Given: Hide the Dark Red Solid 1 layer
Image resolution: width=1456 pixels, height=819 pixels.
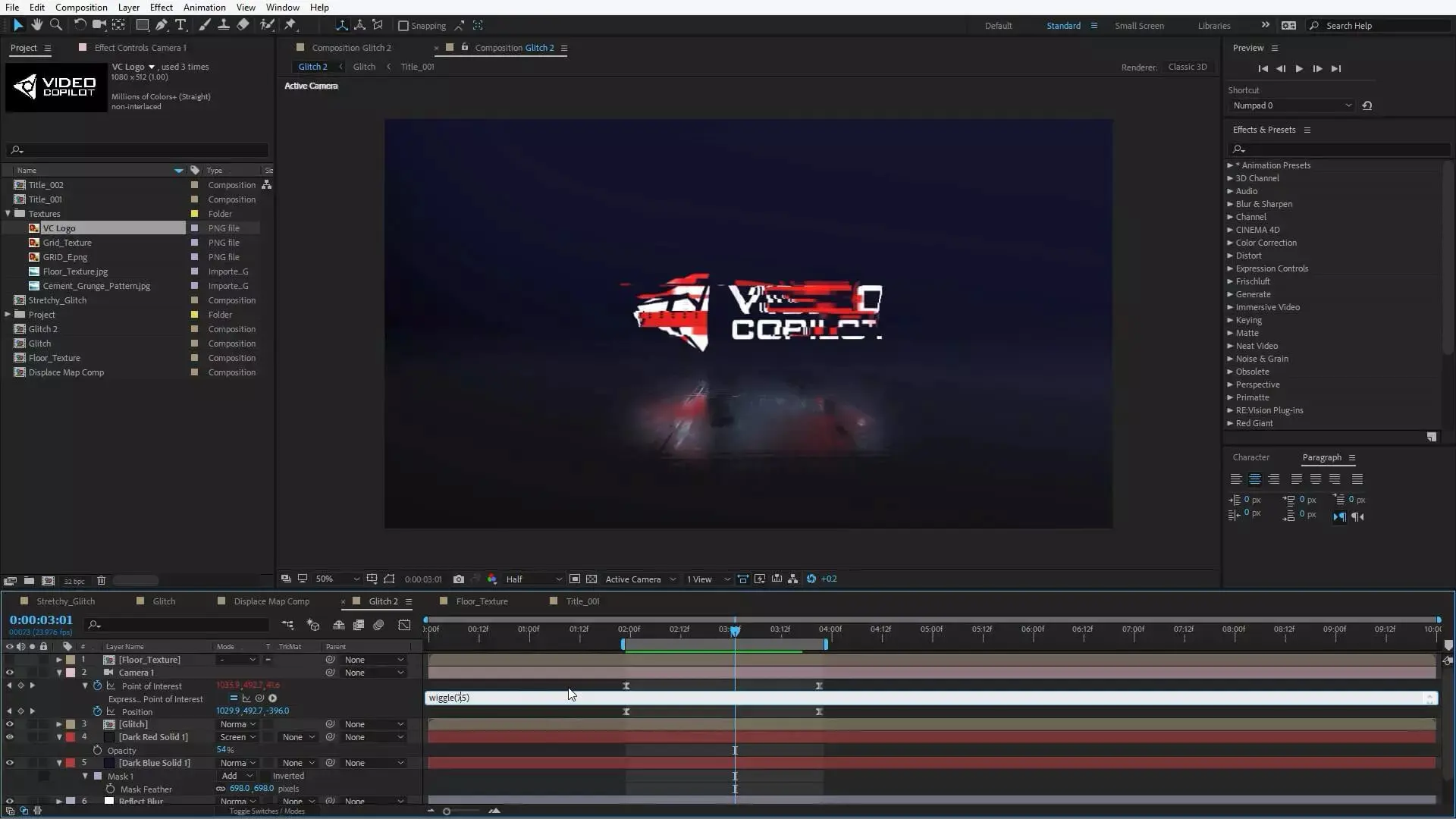Looking at the screenshot, I should tap(10, 738).
